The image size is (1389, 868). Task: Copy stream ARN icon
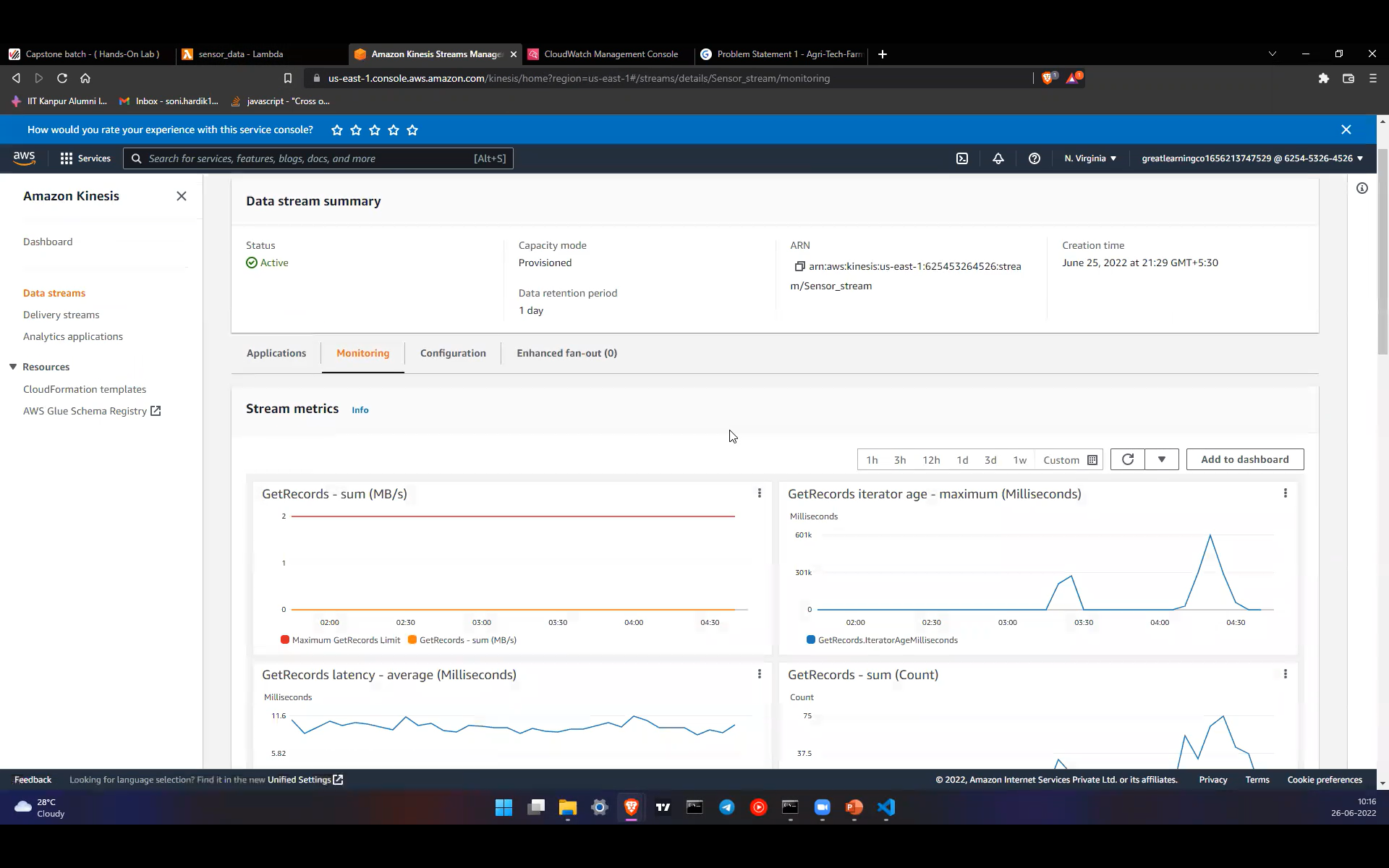799,266
